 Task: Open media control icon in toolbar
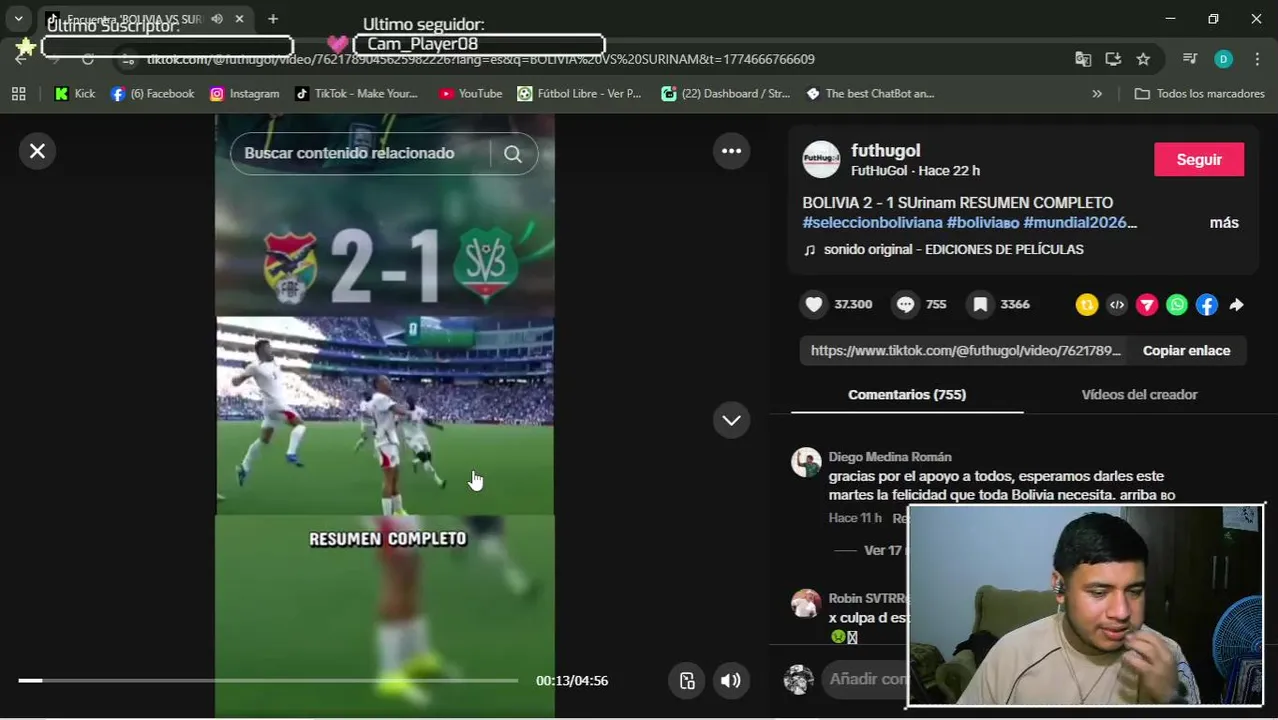click(x=1190, y=60)
